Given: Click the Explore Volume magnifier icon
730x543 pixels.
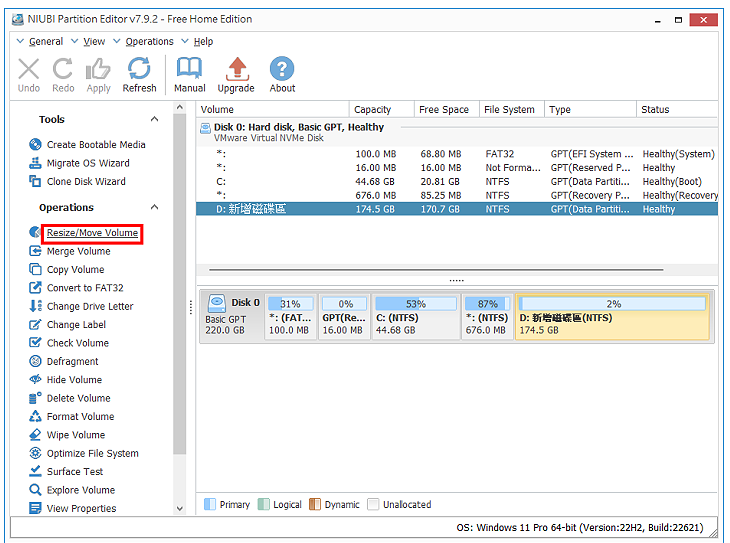Looking at the screenshot, I should click(35, 490).
